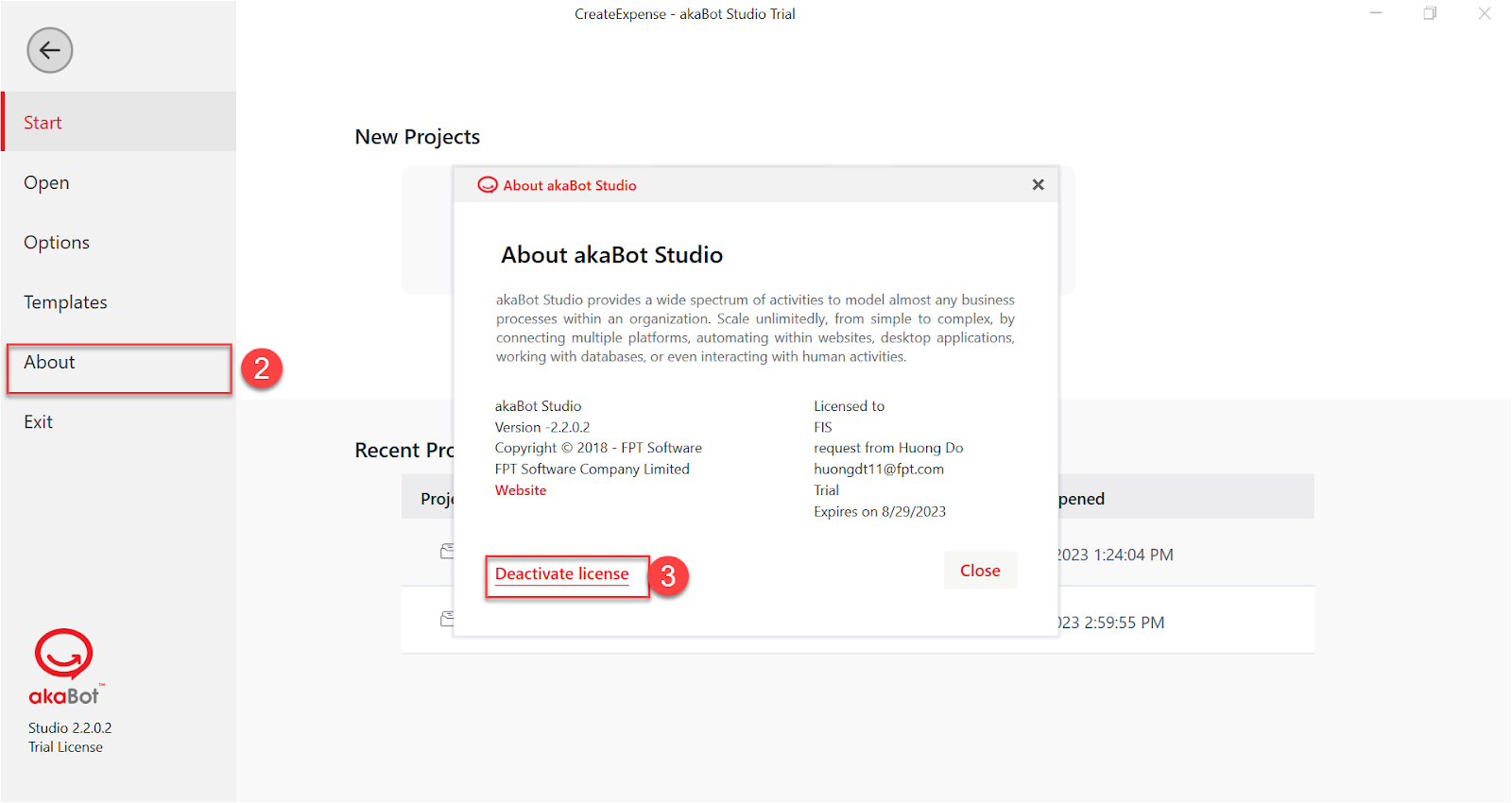Click the Deactivate license link
Screen dimensions: 1512x803
click(561, 574)
